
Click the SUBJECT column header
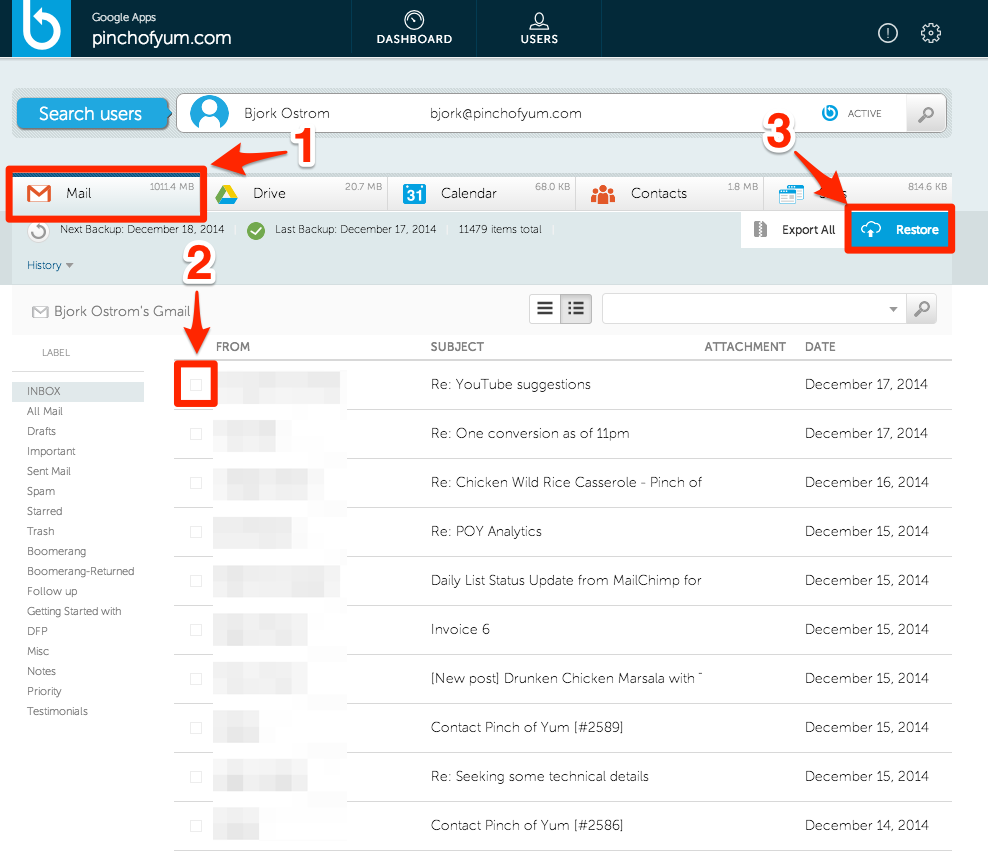click(457, 346)
